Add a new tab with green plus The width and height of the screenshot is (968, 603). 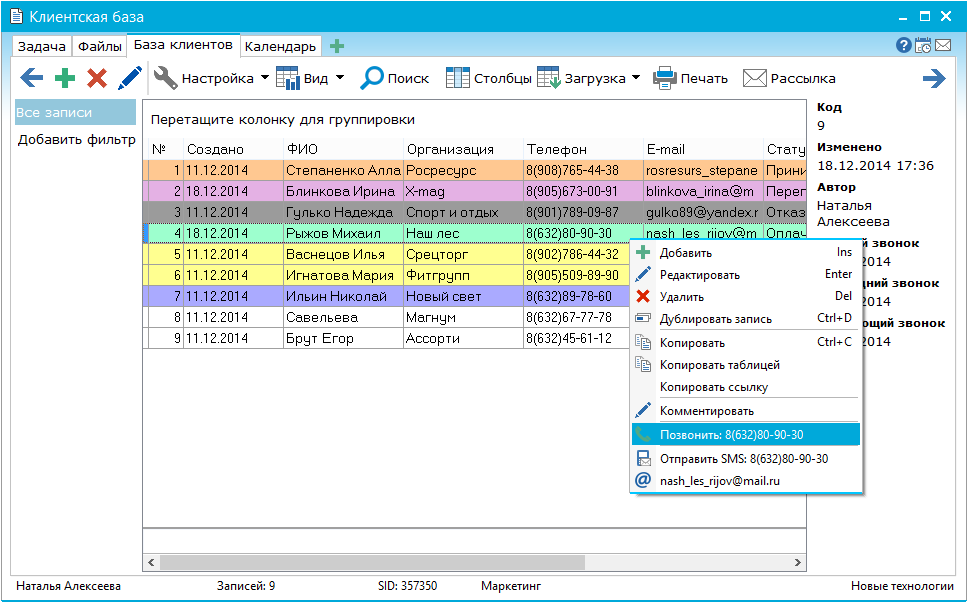coord(337,46)
